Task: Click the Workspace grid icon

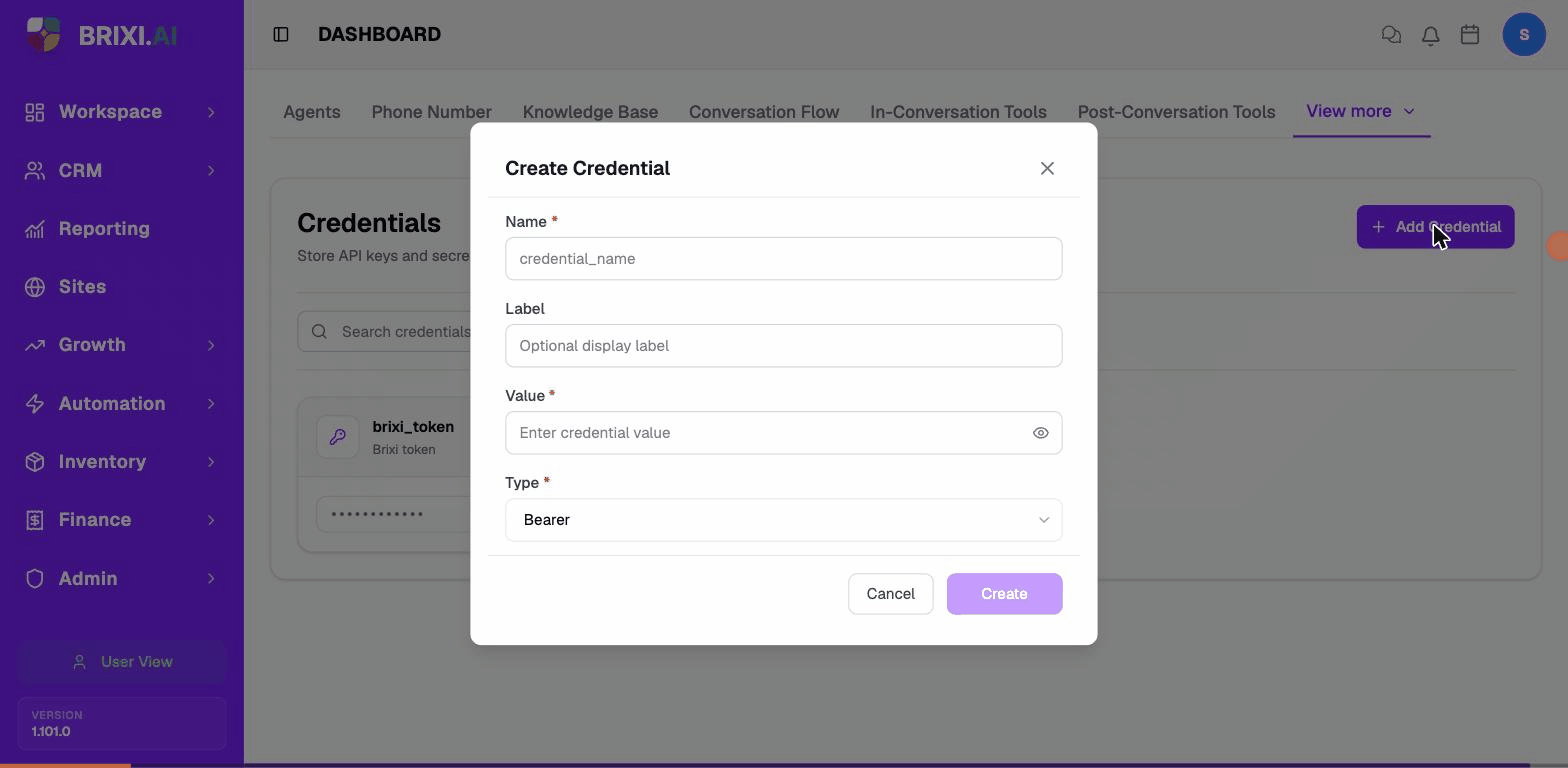Action: point(35,112)
